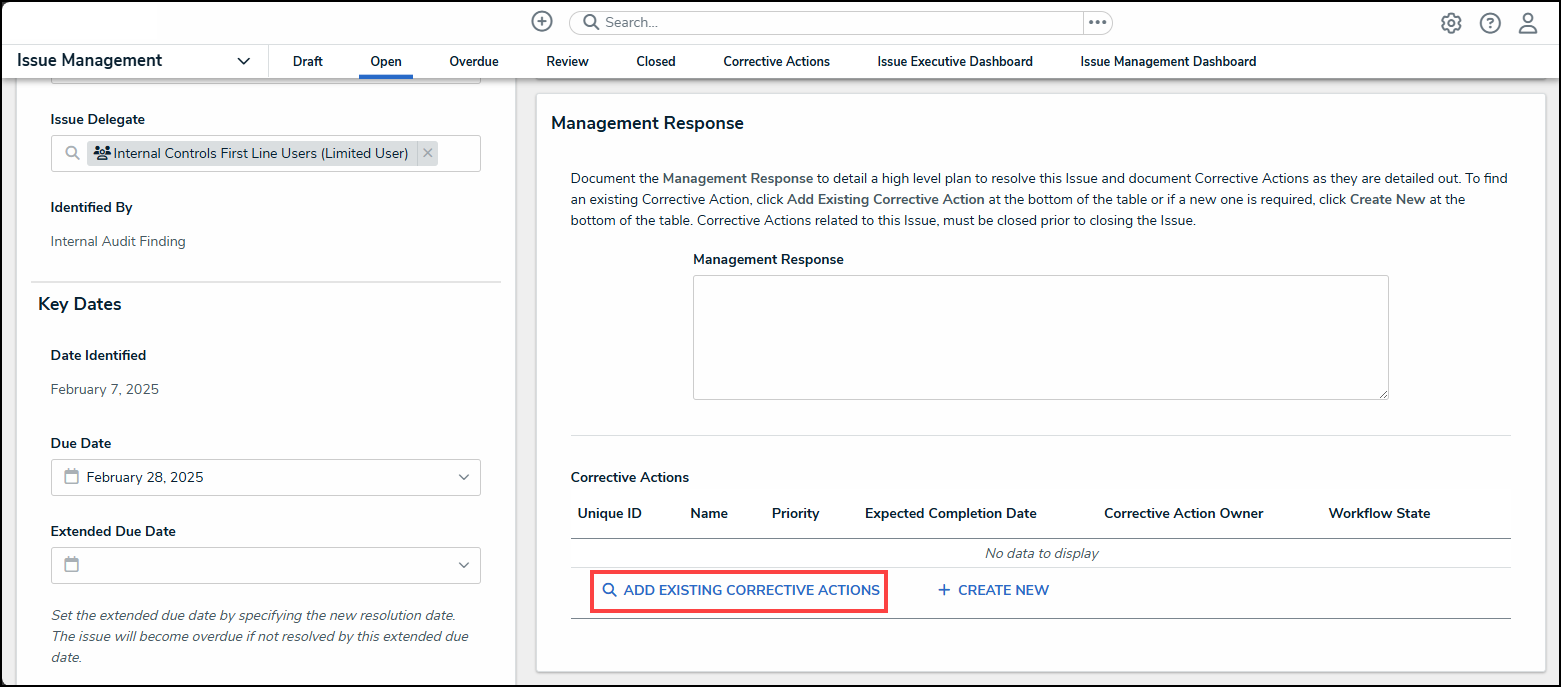Screen dimensions: 1561x687
Task: Click the calendar icon in Due Date field
Action: [71, 477]
